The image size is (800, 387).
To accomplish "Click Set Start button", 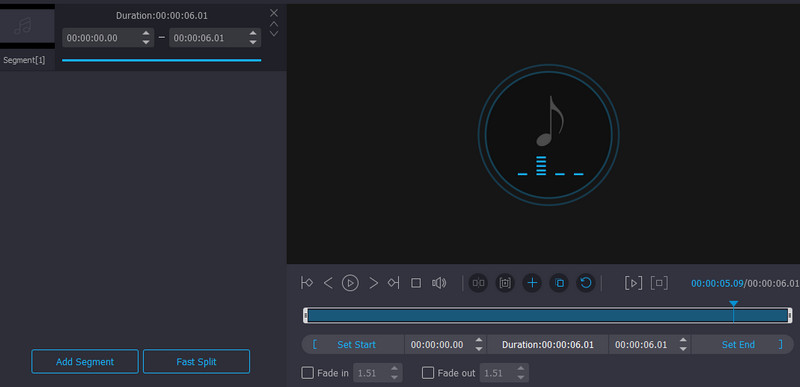I will click(x=353, y=345).
